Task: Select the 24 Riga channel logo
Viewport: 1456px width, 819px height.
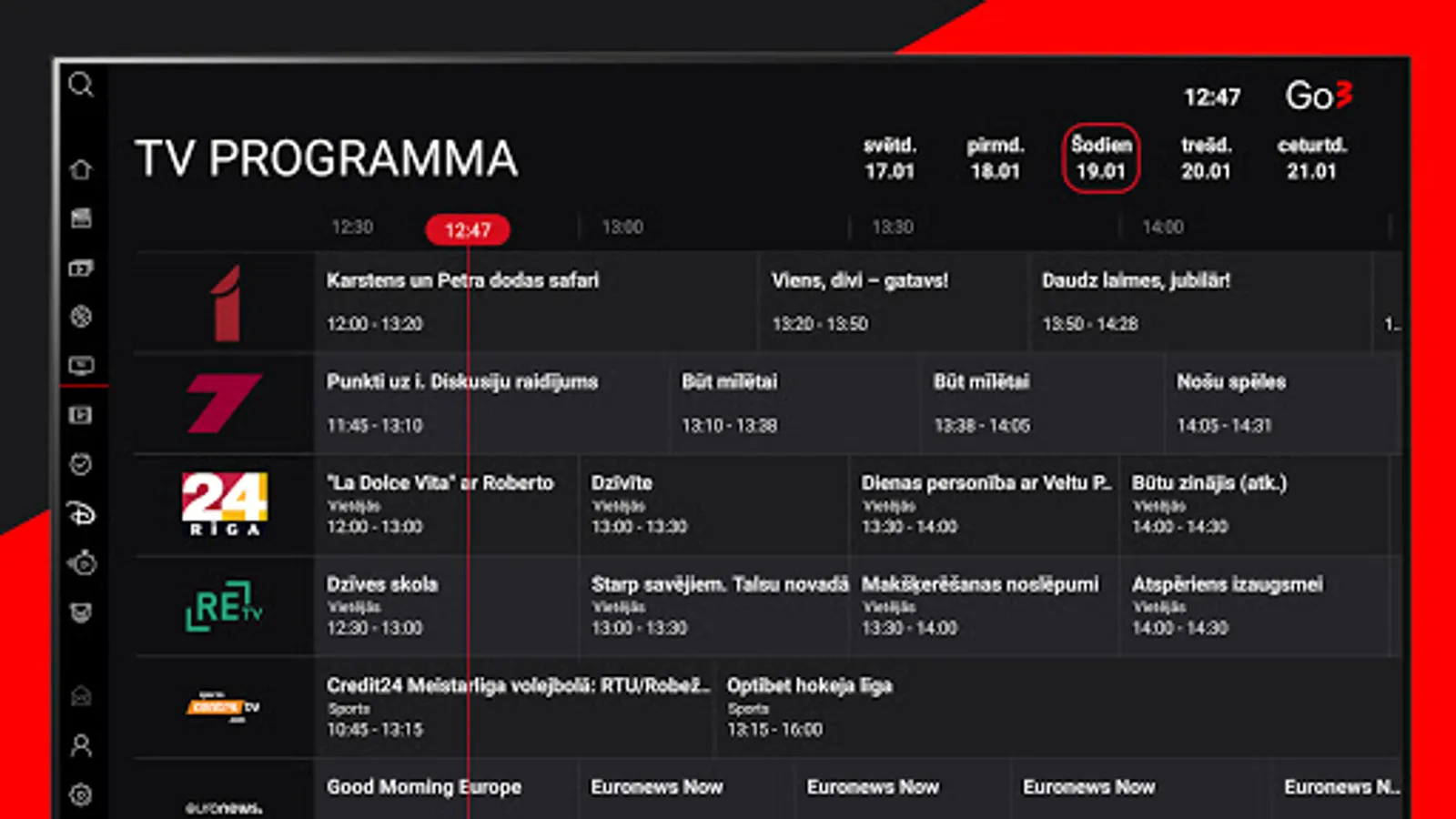Action: pyautogui.click(x=225, y=503)
